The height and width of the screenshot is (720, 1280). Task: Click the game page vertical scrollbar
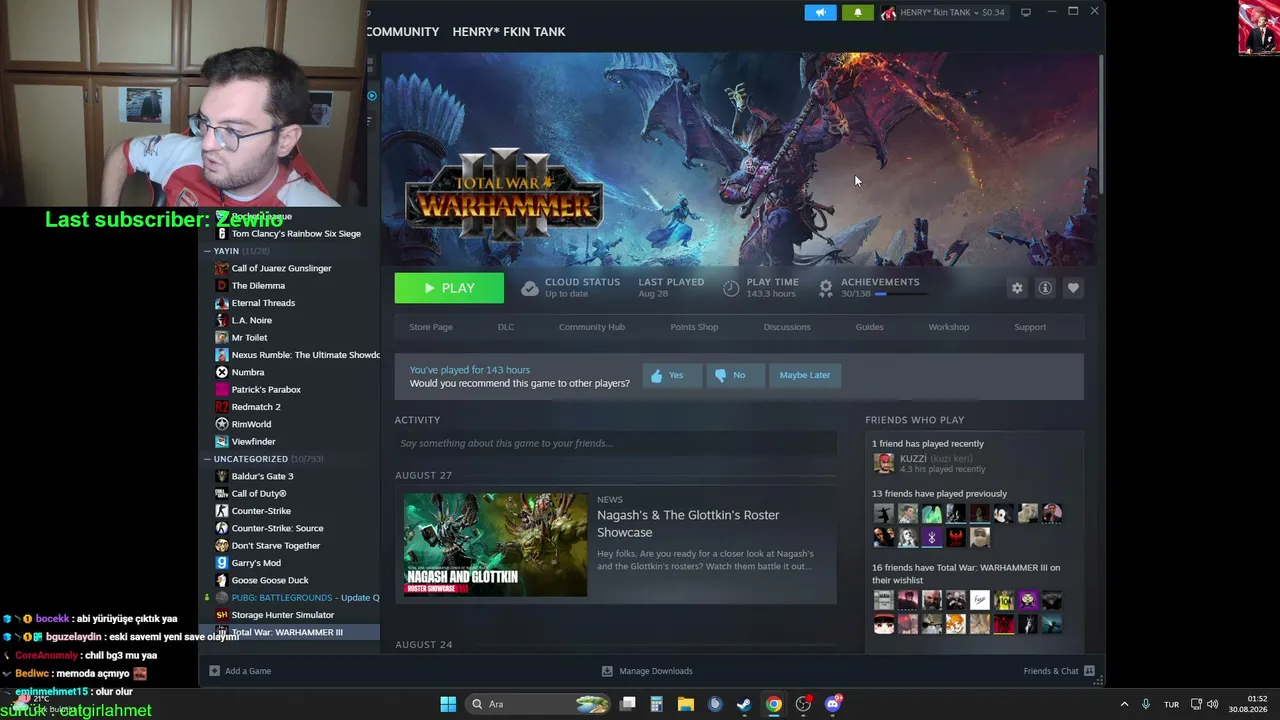1101,125
